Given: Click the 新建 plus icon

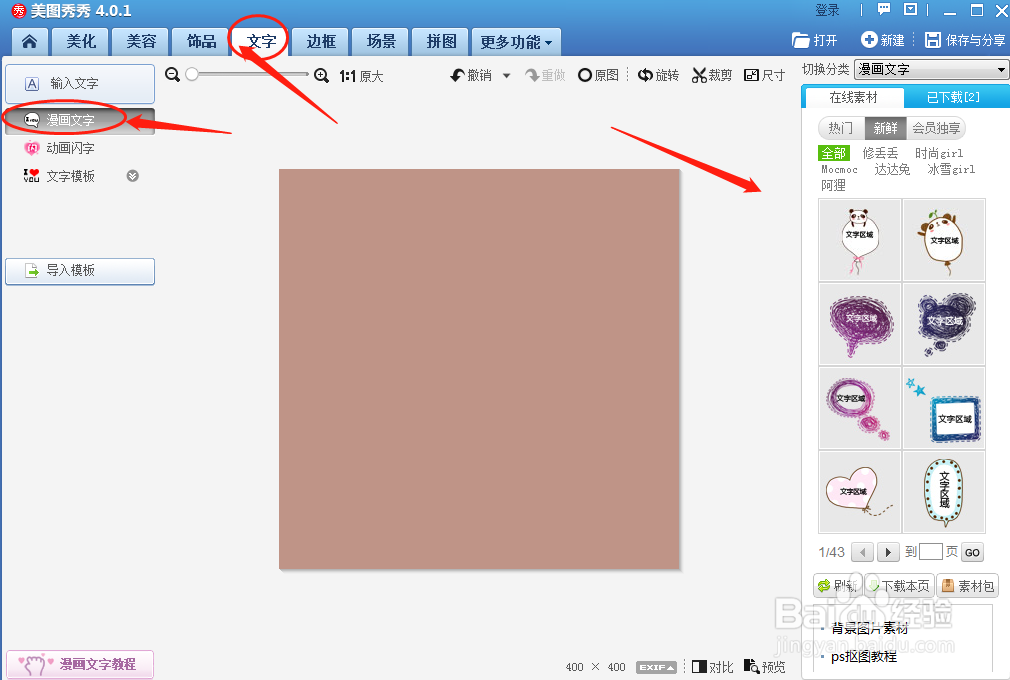Looking at the screenshot, I should pyautogui.click(x=869, y=40).
